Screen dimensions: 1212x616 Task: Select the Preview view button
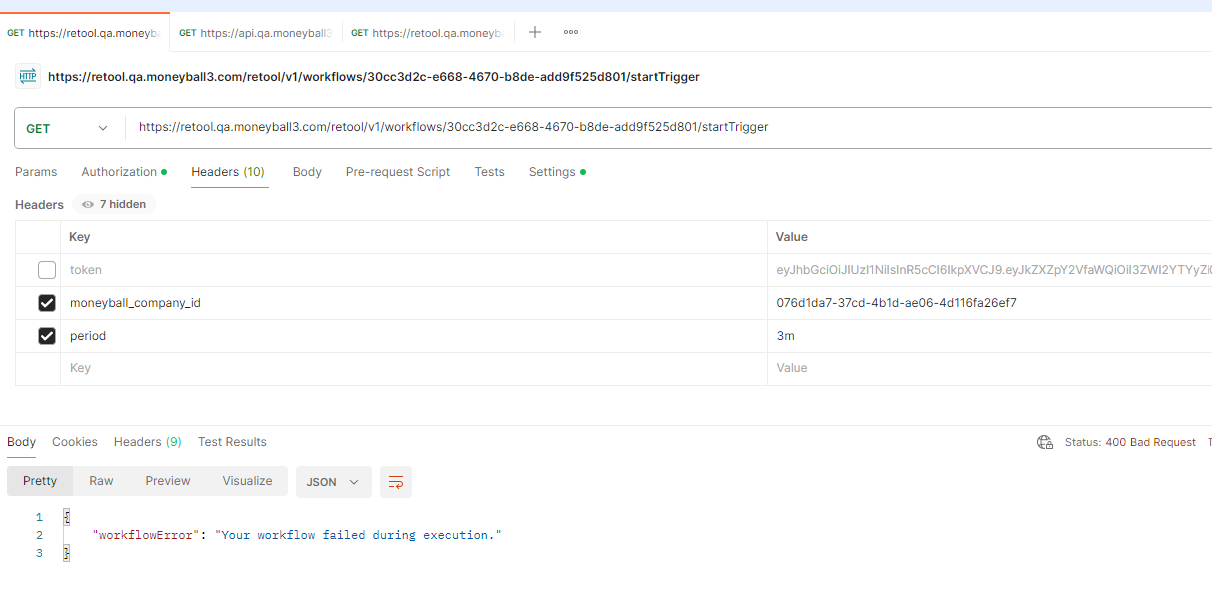coord(168,481)
